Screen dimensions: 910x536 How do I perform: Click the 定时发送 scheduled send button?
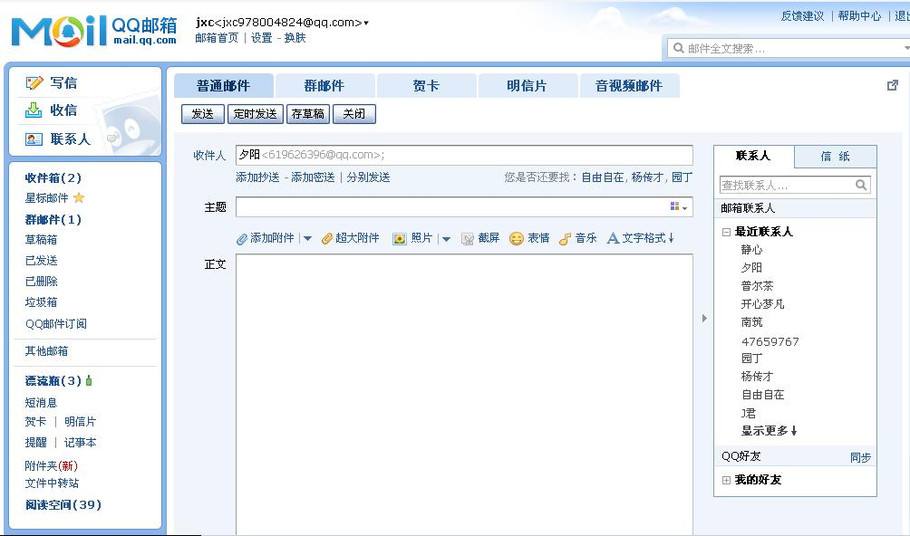255,114
